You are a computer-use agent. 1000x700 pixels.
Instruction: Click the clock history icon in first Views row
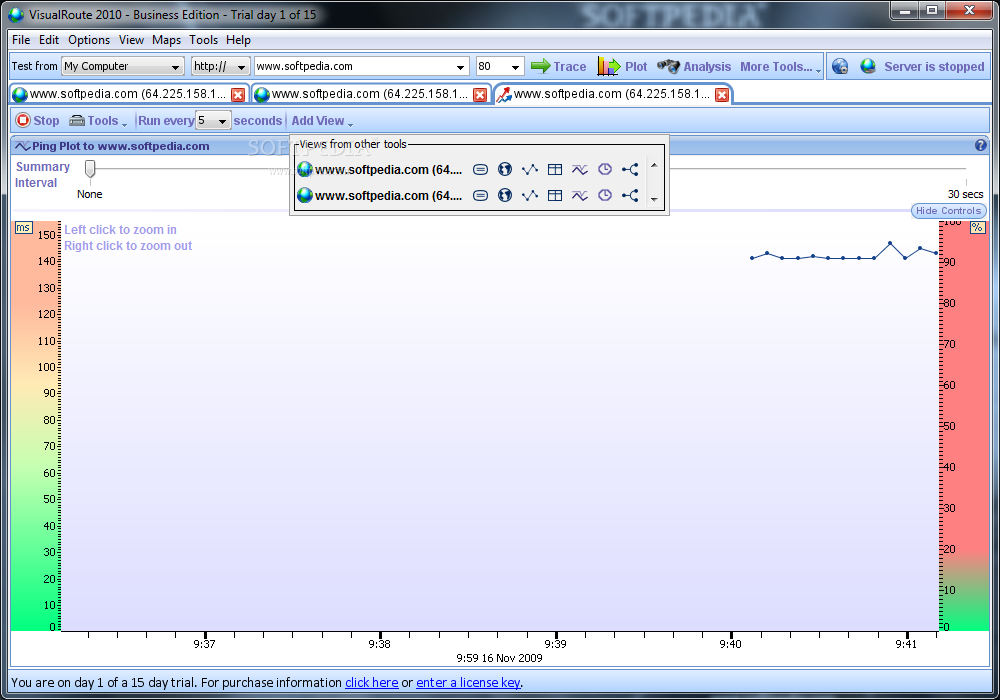(x=605, y=170)
